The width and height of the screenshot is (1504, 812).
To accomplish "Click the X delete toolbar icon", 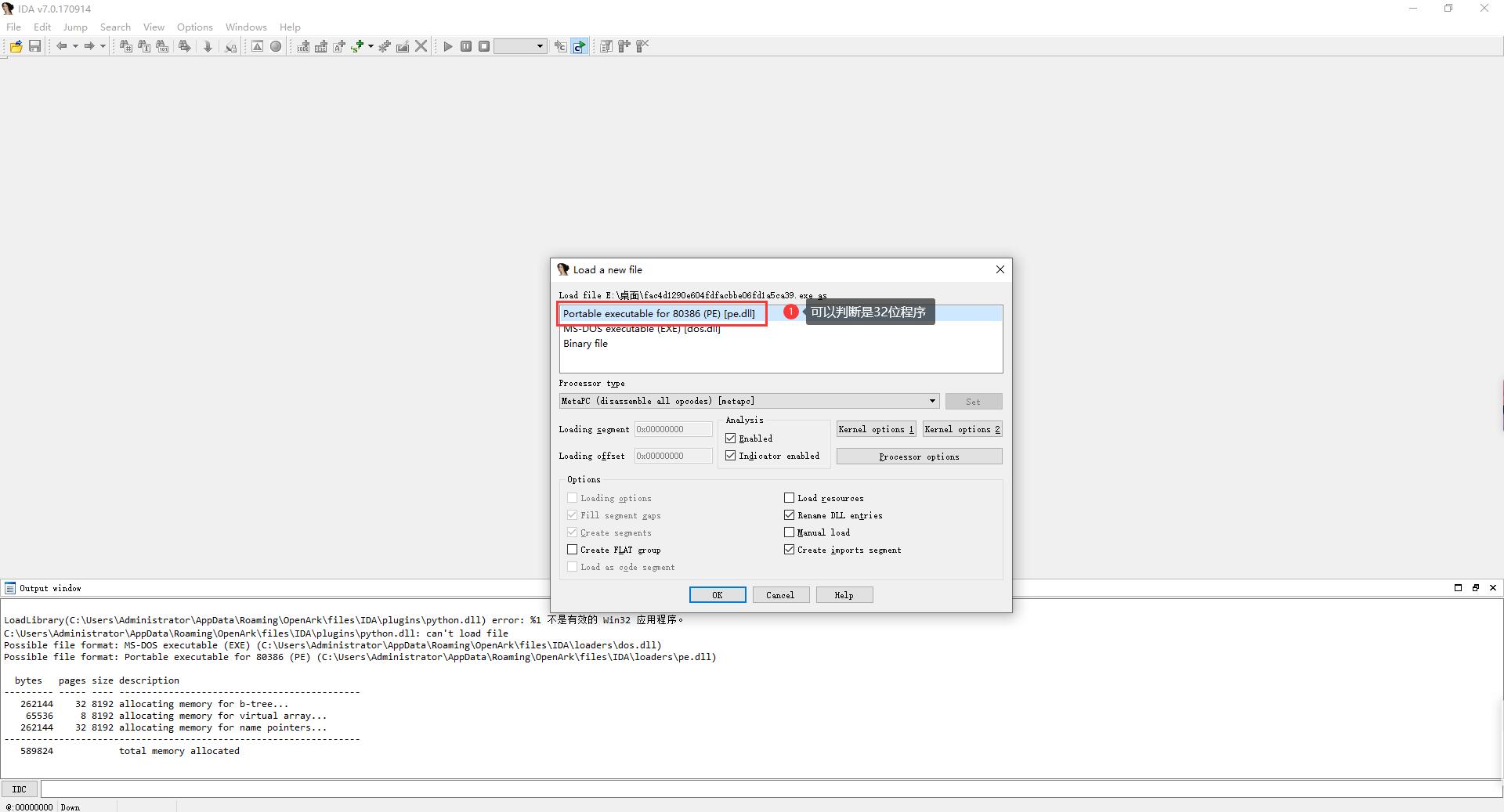I will pos(421,46).
